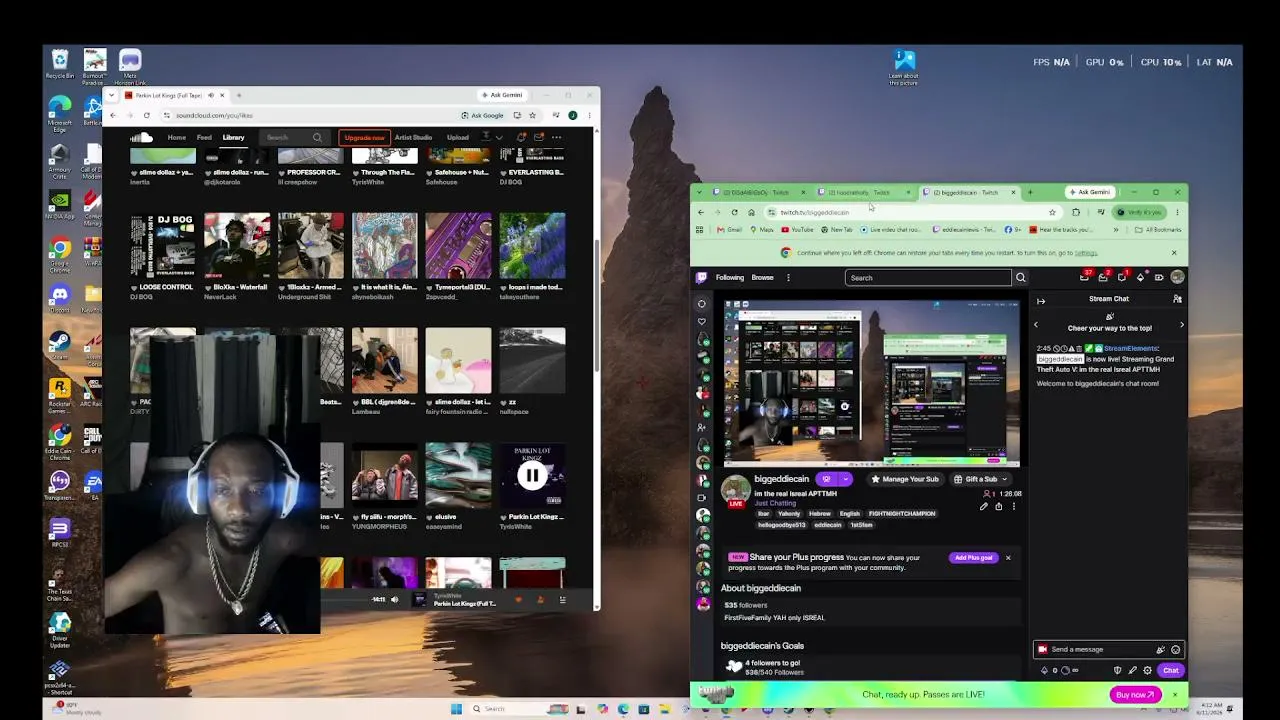Click the Add Plus goal button
This screenshot has width=1280, height=720.
tap(973, 558)
